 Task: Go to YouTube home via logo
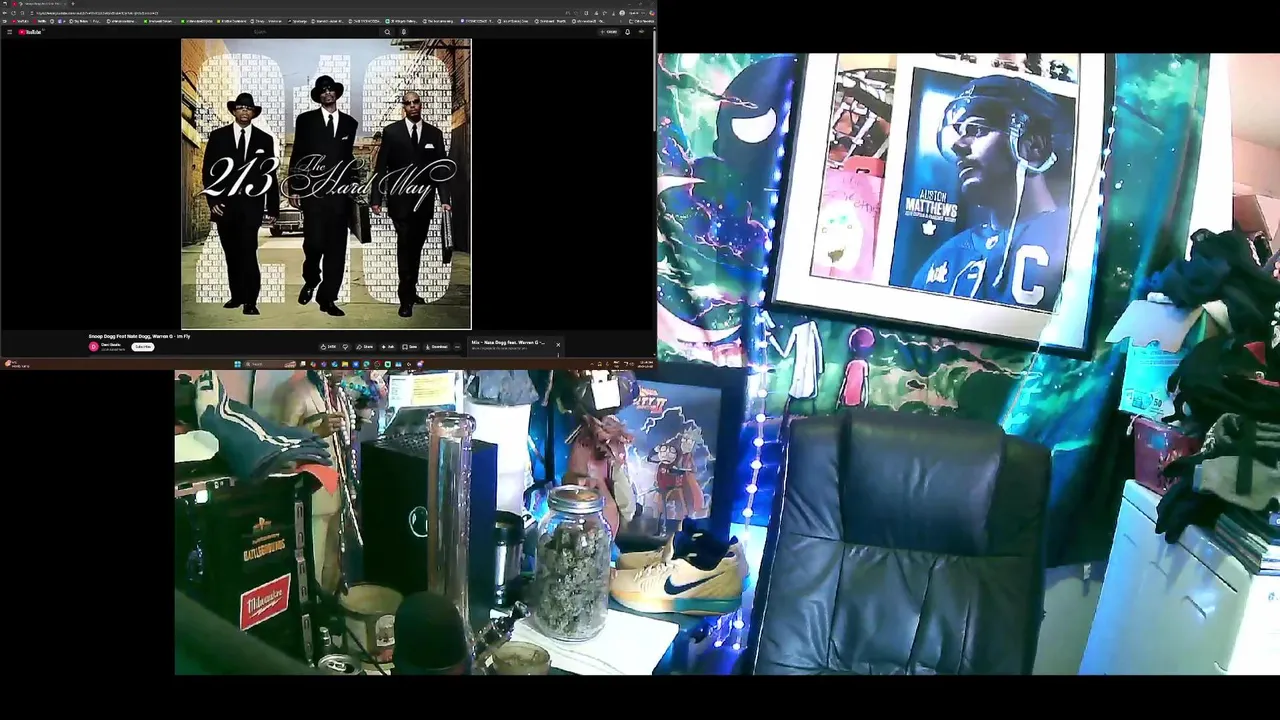click(x=31, y=32)
